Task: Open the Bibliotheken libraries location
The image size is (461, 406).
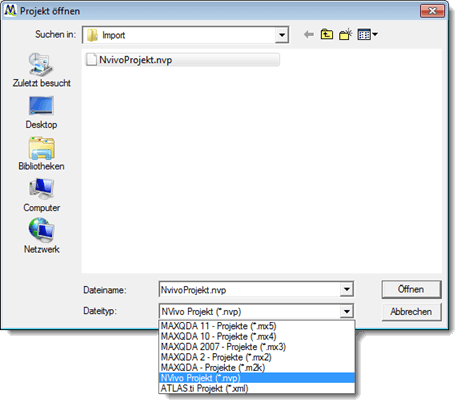Action: click(x=41, y=154)
